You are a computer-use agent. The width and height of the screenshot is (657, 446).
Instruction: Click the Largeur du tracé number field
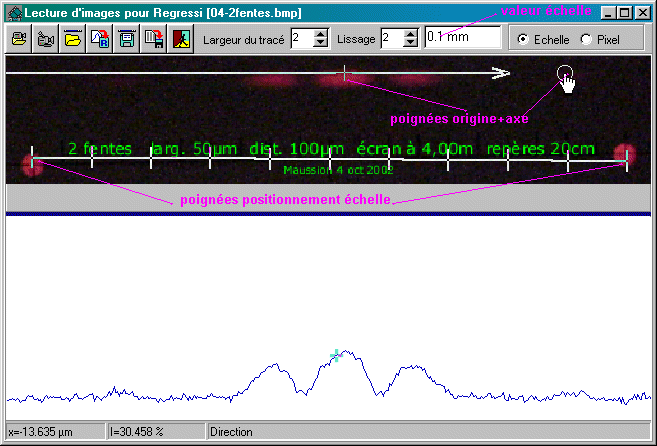tap(300, 39)
